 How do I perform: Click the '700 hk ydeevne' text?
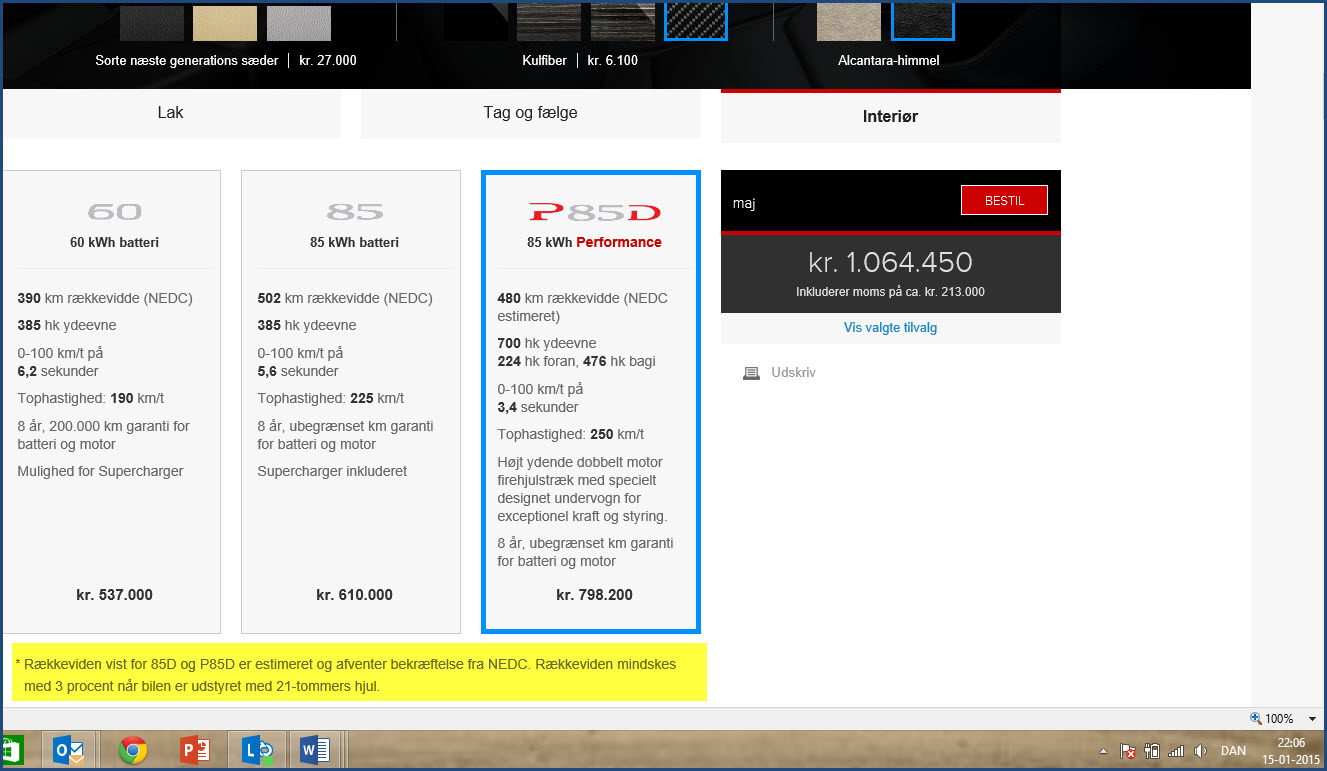tap(547, 343)
